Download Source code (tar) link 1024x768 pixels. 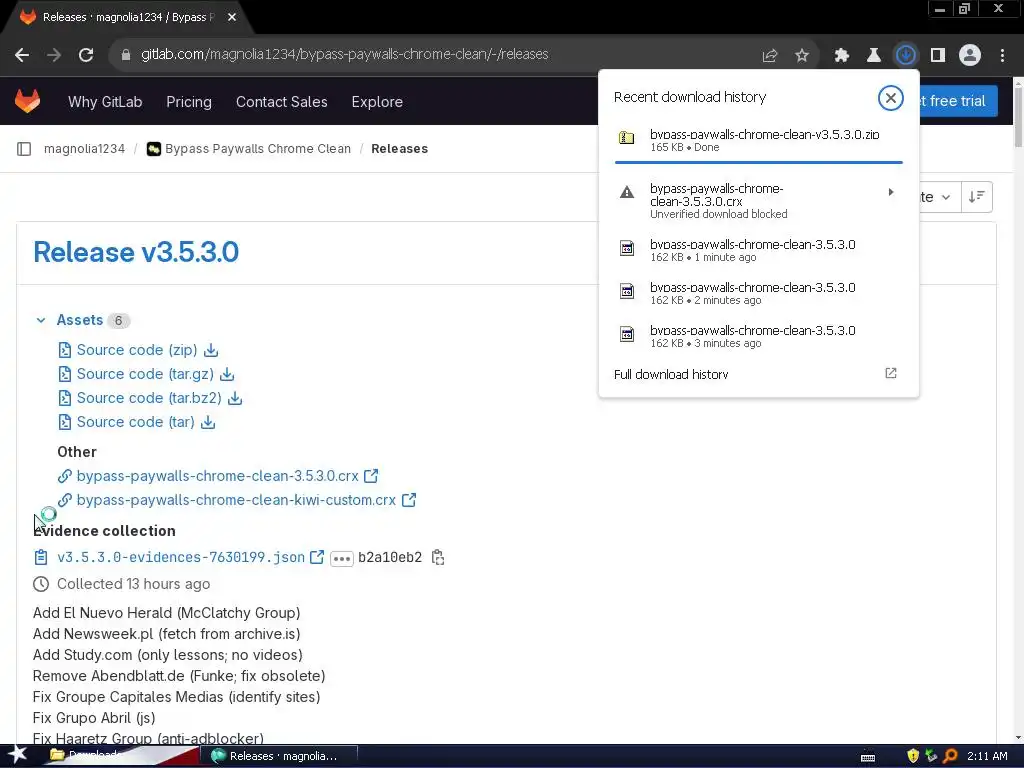click(x=136, y=423)
